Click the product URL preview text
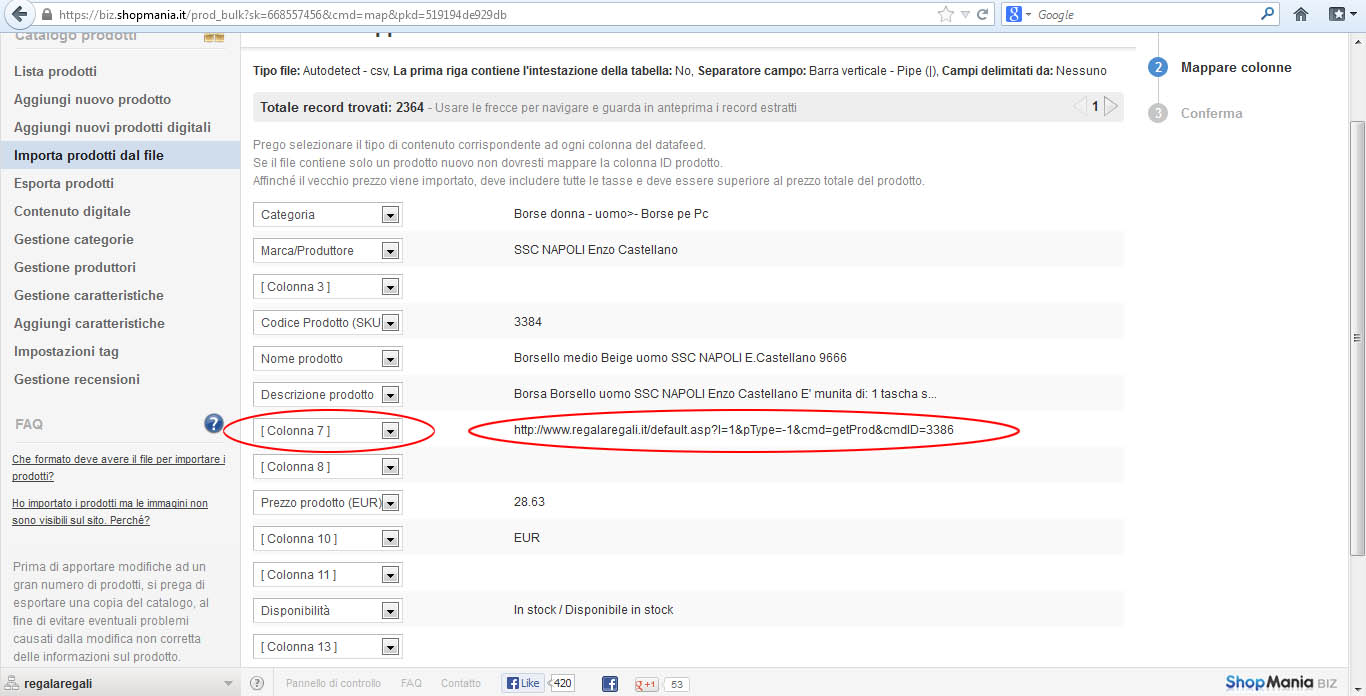The image size is (1366, 696). click(734, 430)
